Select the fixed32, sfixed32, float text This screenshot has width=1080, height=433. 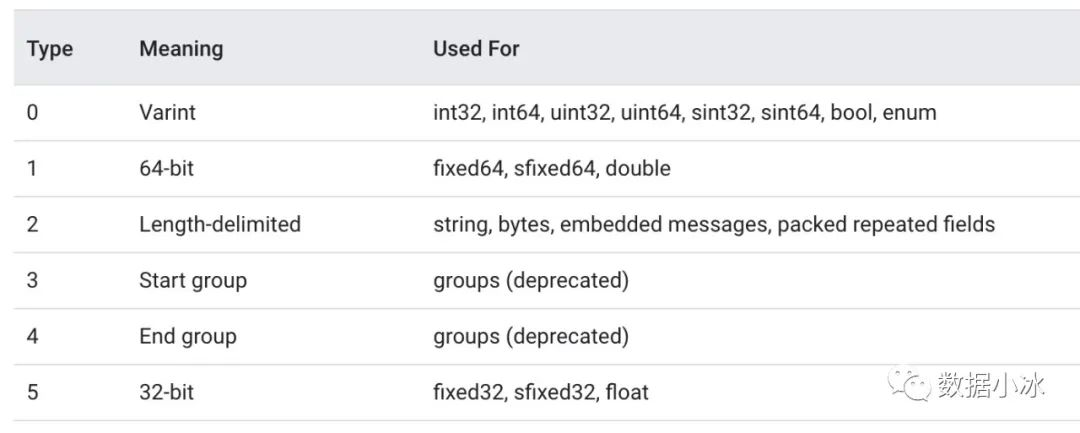(x=540, y=392)
